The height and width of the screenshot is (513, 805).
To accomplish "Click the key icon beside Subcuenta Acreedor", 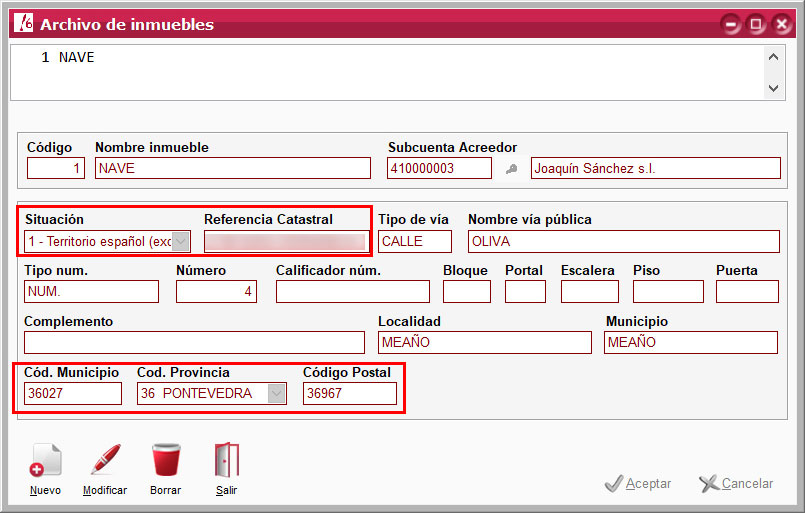I will coord(511,169).
